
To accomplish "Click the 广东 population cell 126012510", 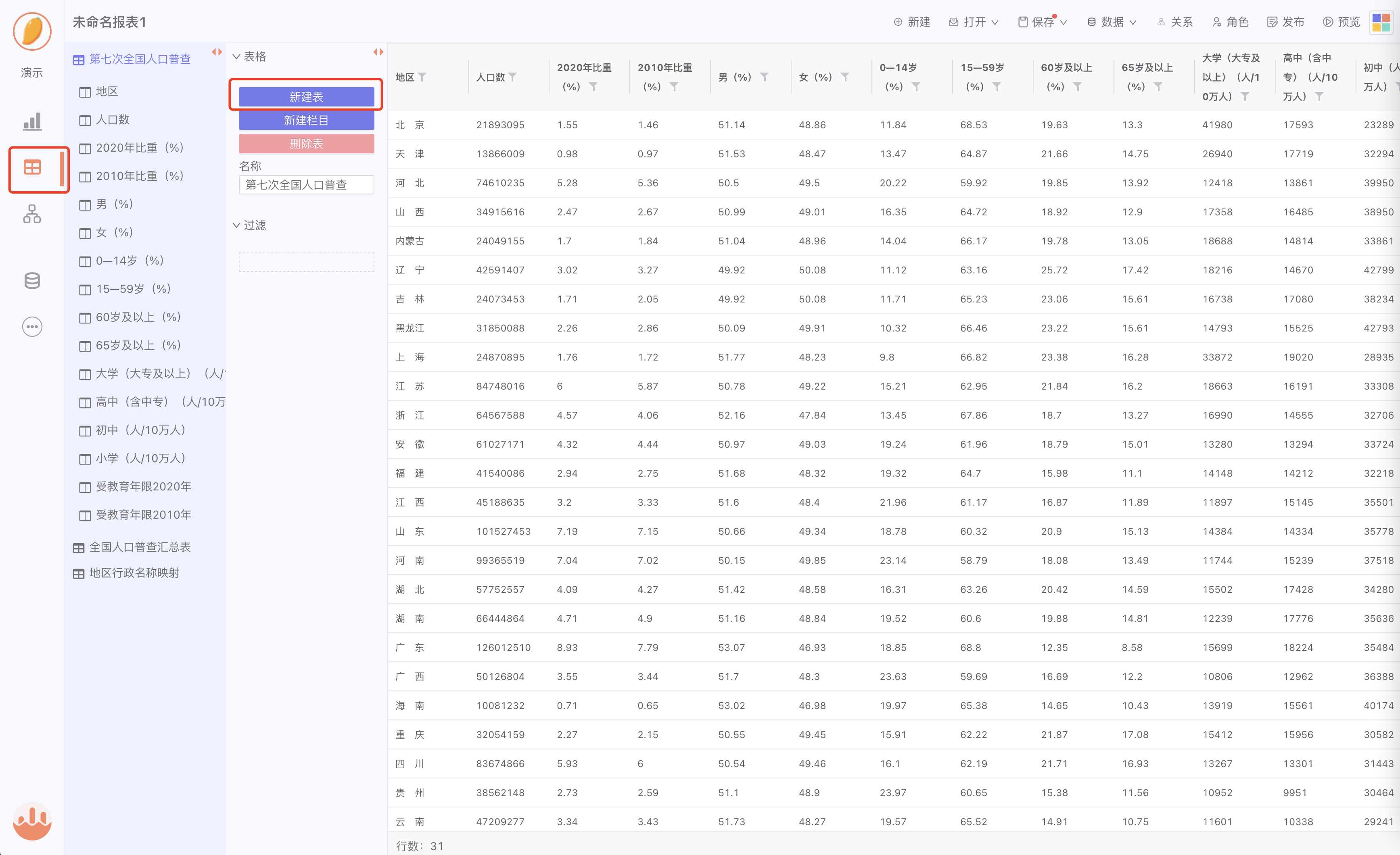I will (504, 648).
